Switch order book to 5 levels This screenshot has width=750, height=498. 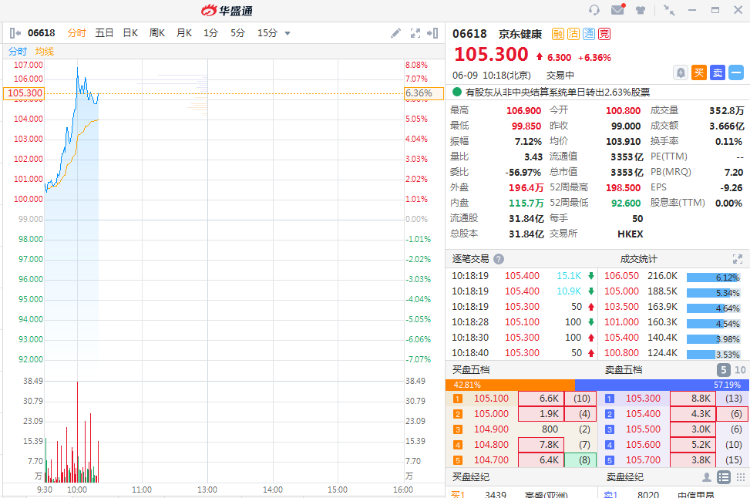(722, 369)
